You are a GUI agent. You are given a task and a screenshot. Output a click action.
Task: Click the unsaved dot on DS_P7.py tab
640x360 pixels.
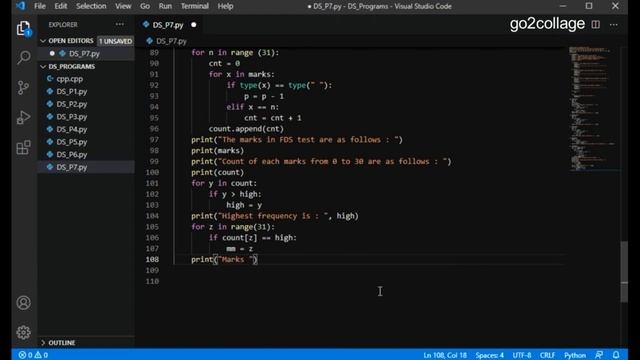193,25
